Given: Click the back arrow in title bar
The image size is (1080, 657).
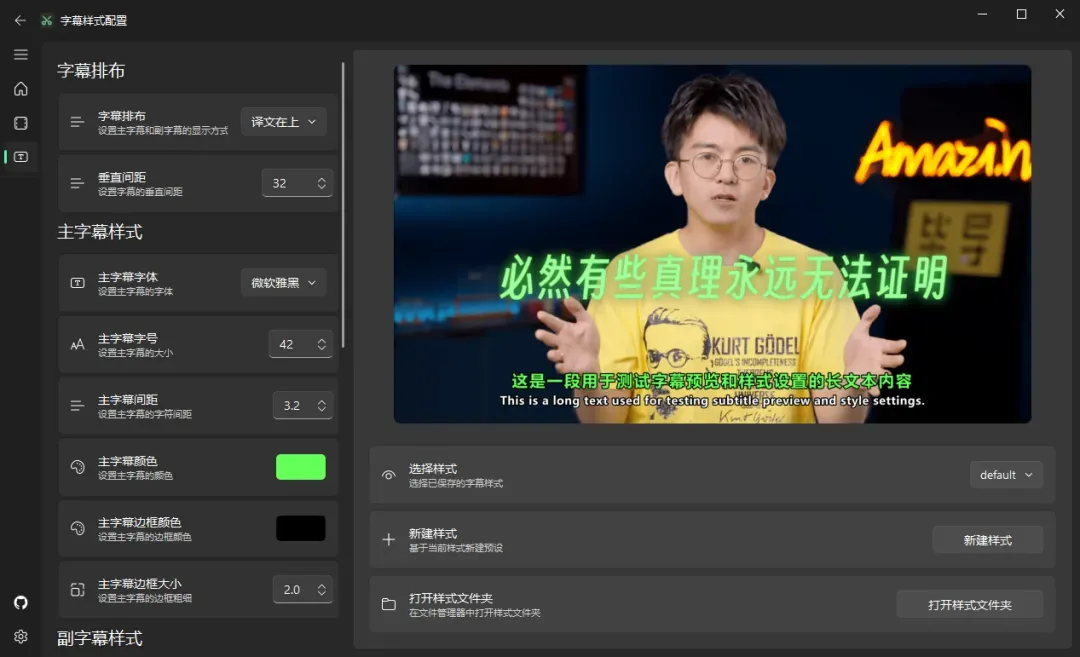Looking at the screenshot, I should click(x=20, y=20).
